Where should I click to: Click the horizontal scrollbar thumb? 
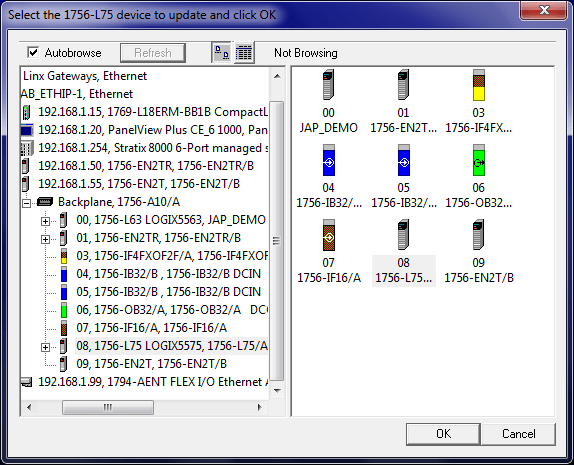point(108,407)
